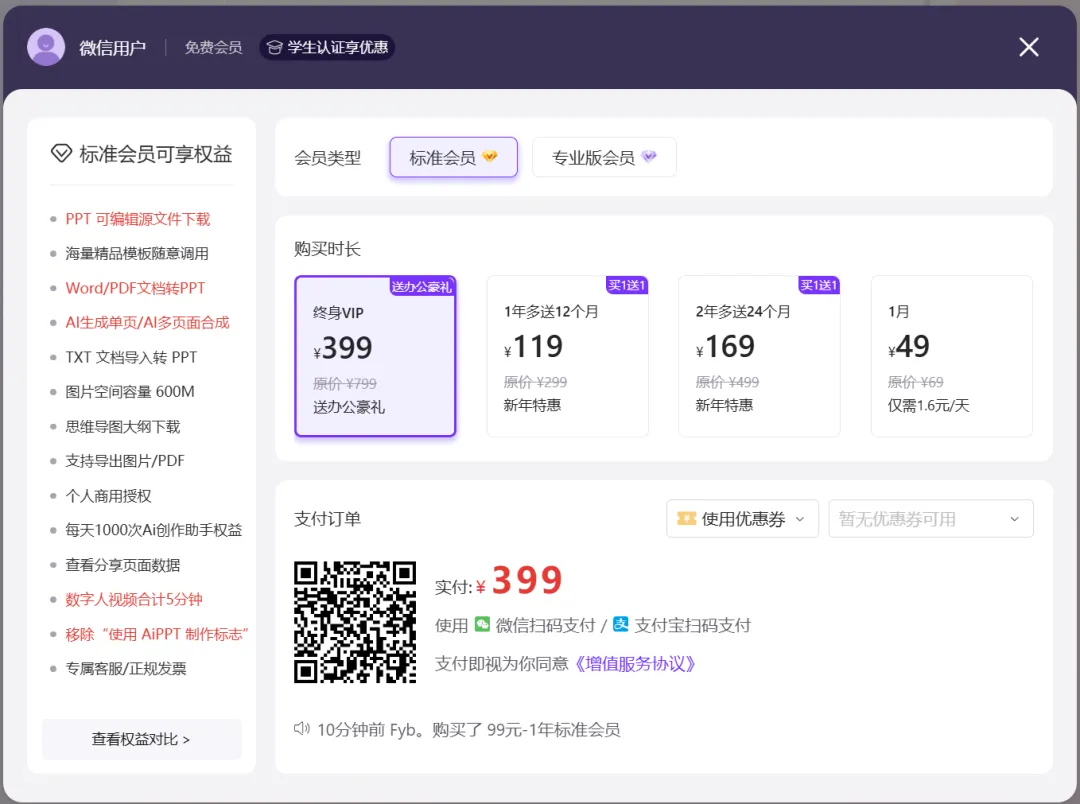
Task: Click the 查看分享页面数据 benefit
Action: click(x=123, y=565)
